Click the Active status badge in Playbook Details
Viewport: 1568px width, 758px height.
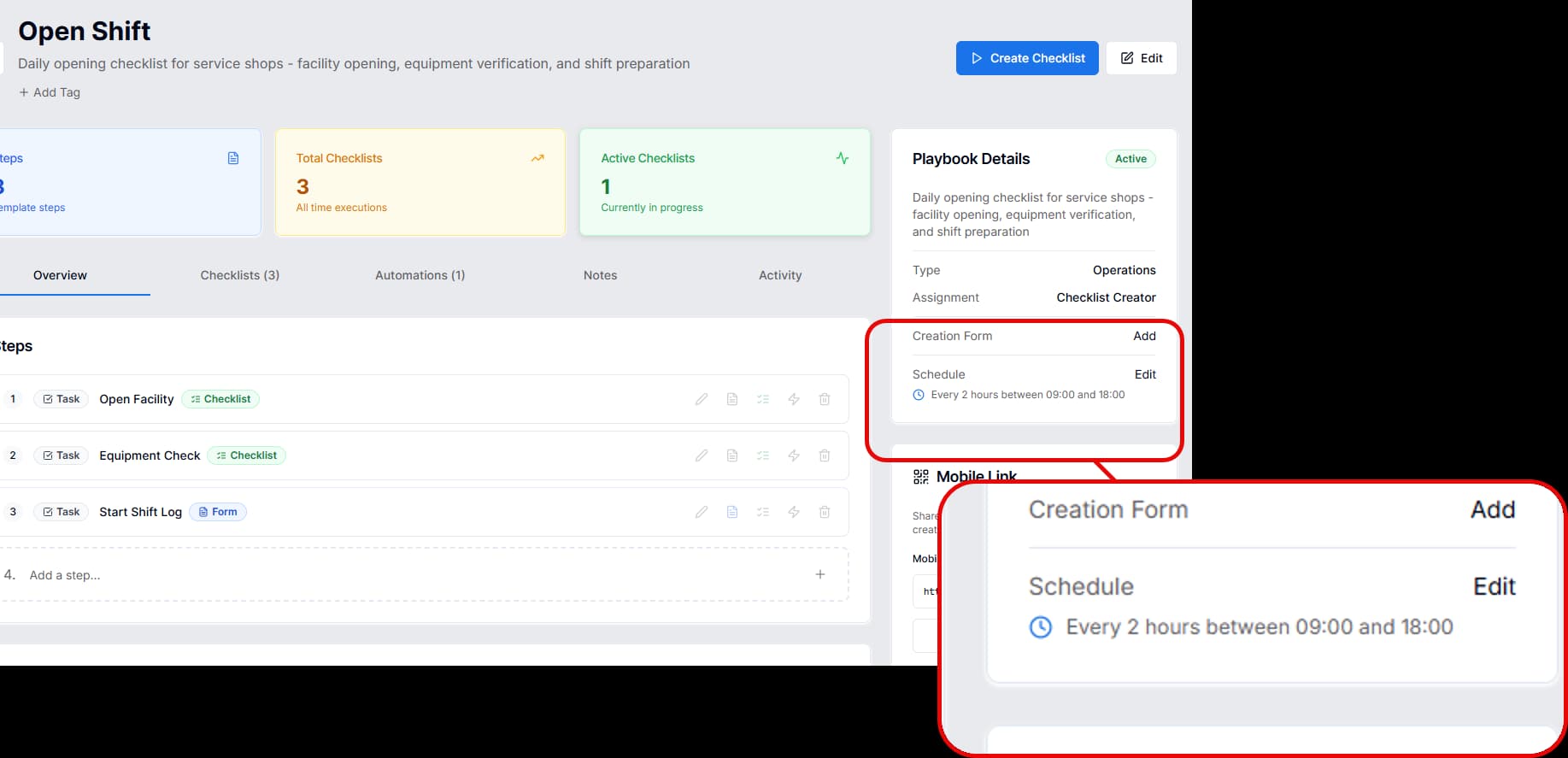coord(1130,158)
